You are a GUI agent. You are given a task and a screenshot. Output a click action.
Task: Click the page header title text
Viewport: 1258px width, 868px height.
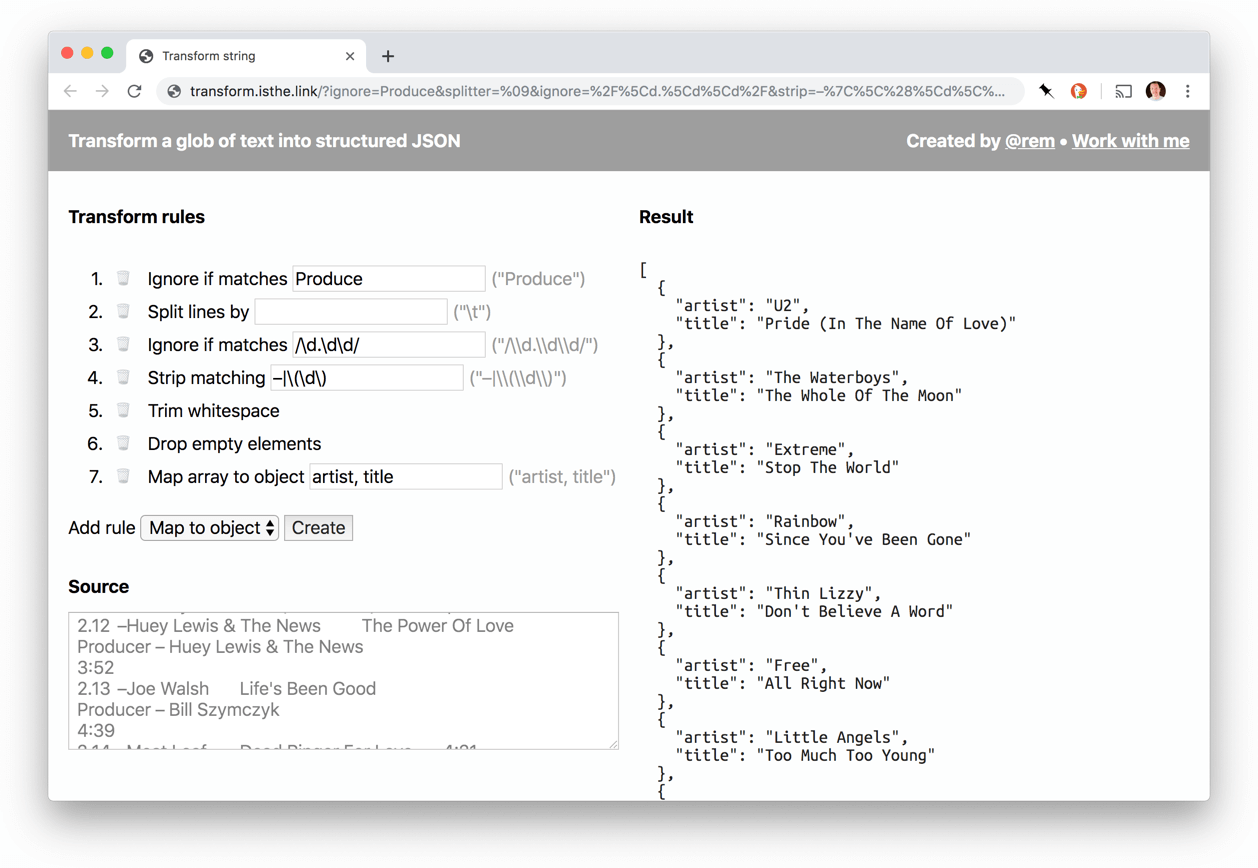coord(265,141)
